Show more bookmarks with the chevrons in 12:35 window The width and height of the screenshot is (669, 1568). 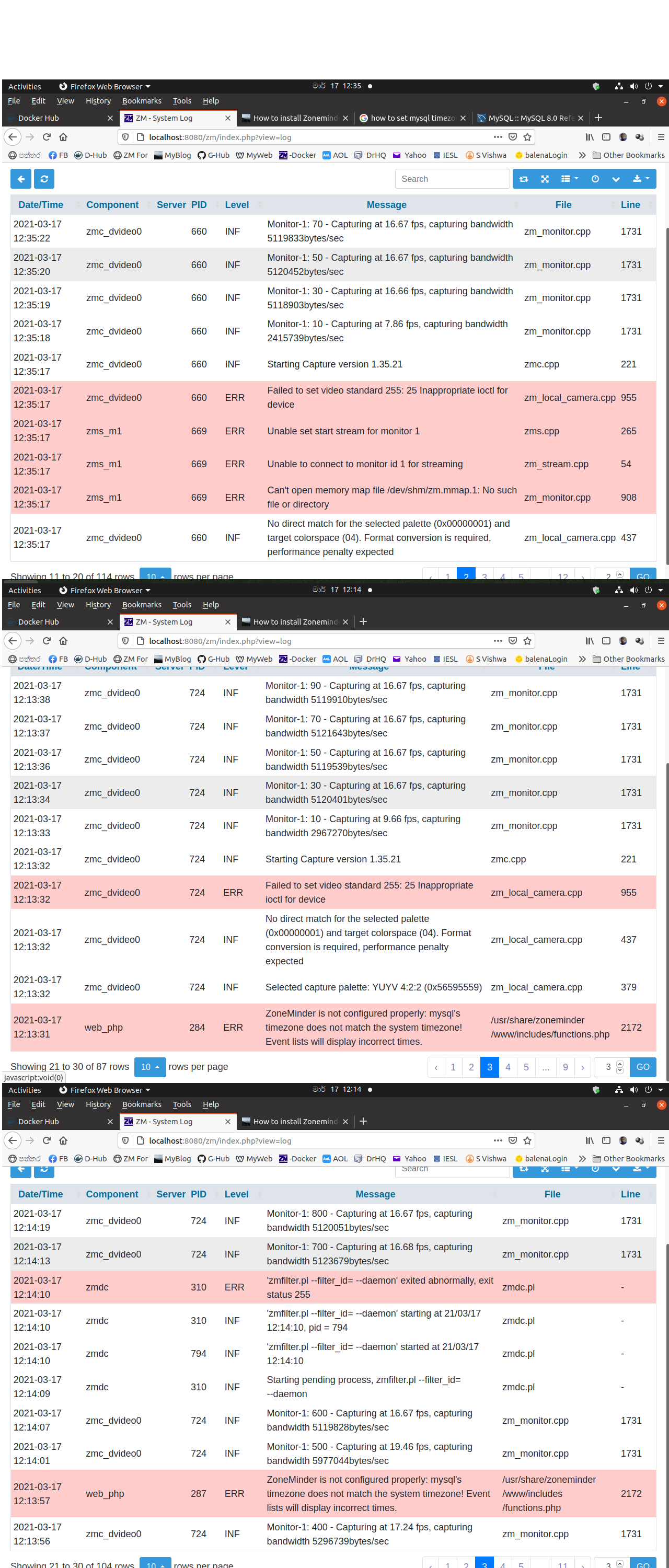tap(583, 155)
